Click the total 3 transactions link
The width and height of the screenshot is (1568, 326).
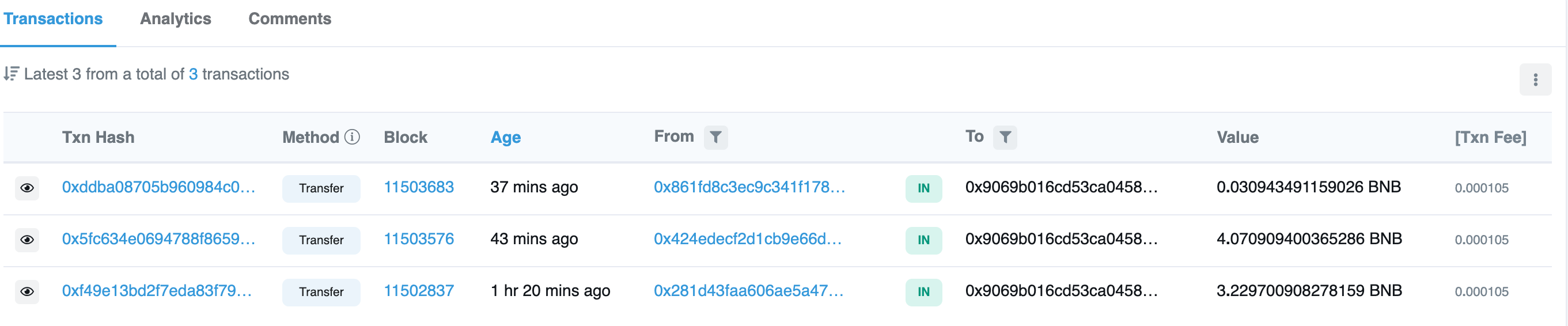(x=193, y=74)
